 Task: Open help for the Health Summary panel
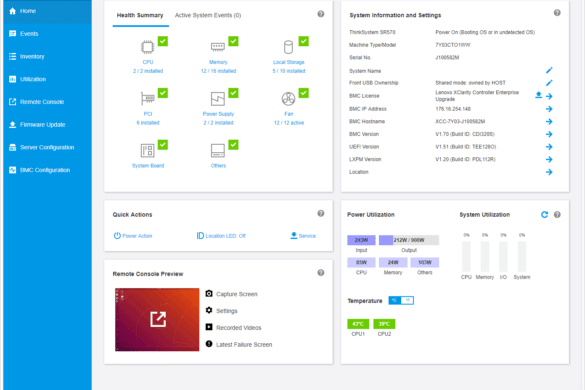(x=321, y=14)
